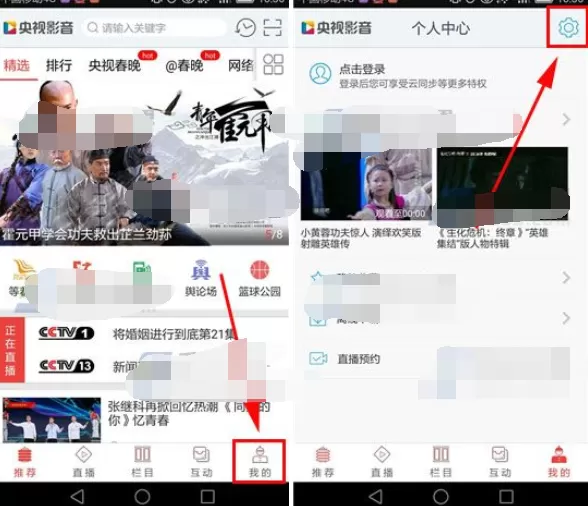Tap Android back button on right screen
This screenshot has height=506, width=588.
[x=375, y=497]
